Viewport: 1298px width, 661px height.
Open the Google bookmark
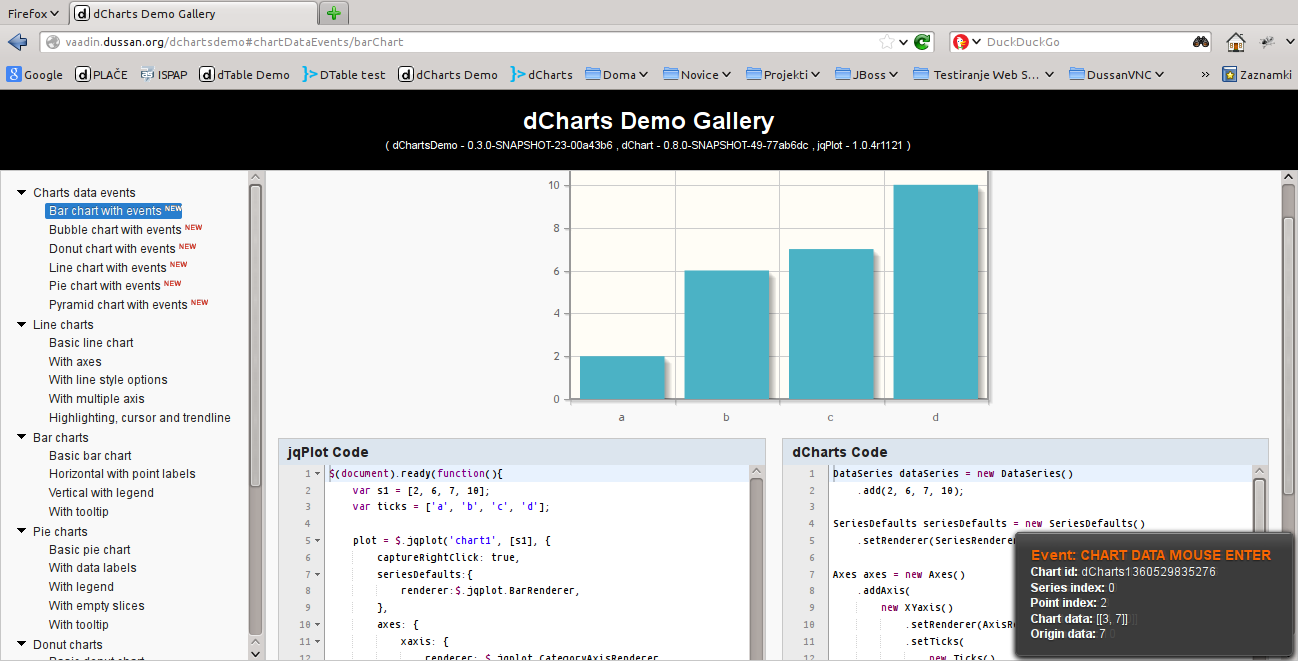click(35, 74)
